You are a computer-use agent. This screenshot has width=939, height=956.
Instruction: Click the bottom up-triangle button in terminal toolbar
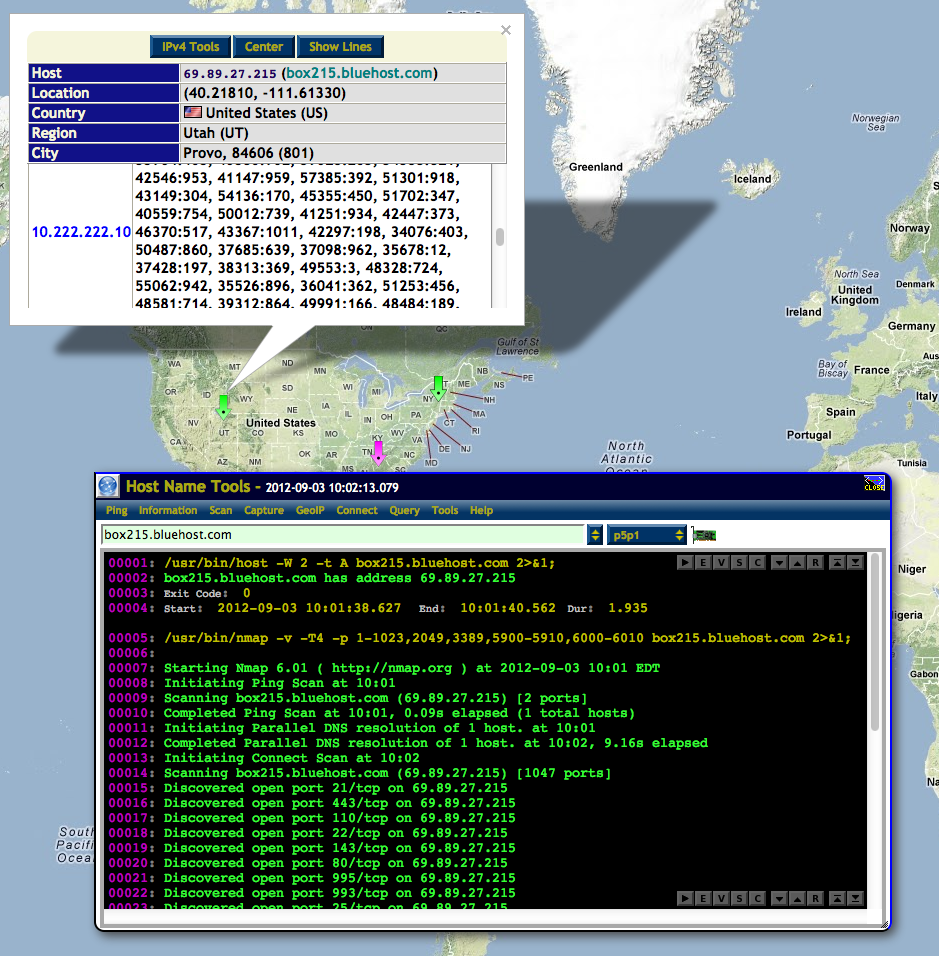pyautogui.click(x=797, y=898)
